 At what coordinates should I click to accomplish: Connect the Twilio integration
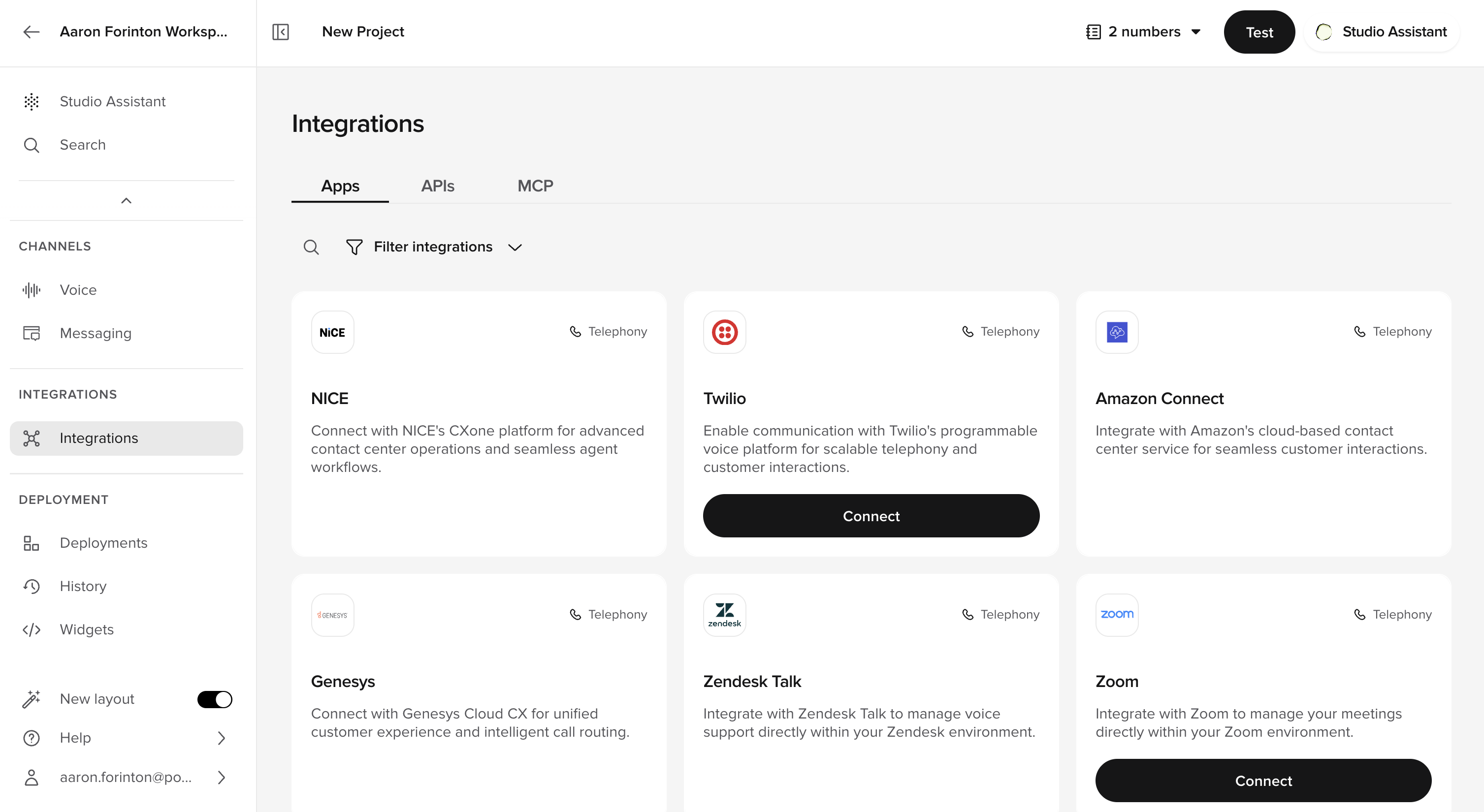871,516
